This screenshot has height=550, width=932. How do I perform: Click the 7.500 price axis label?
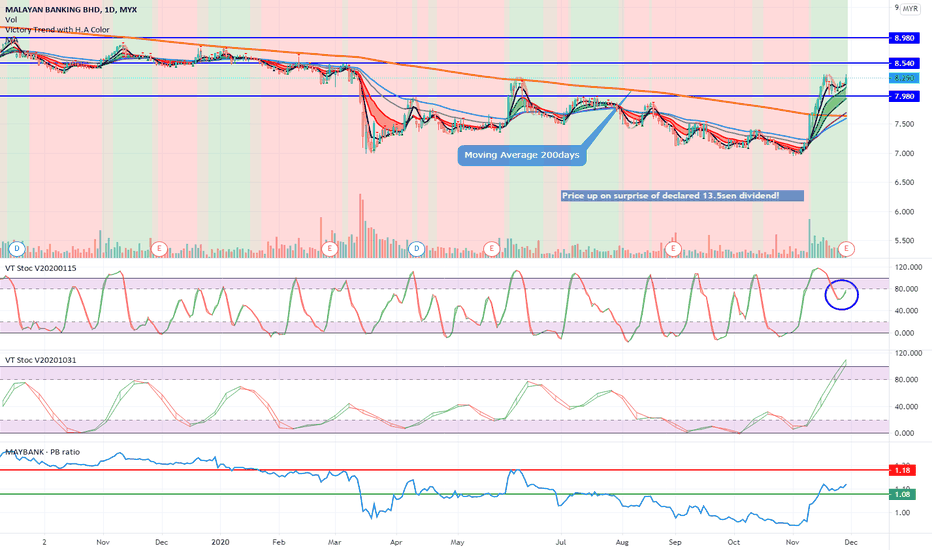904,124
